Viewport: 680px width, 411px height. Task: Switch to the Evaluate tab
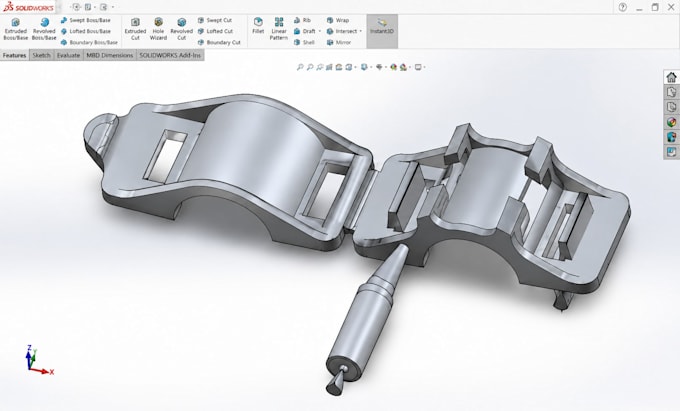pos(69,55)
